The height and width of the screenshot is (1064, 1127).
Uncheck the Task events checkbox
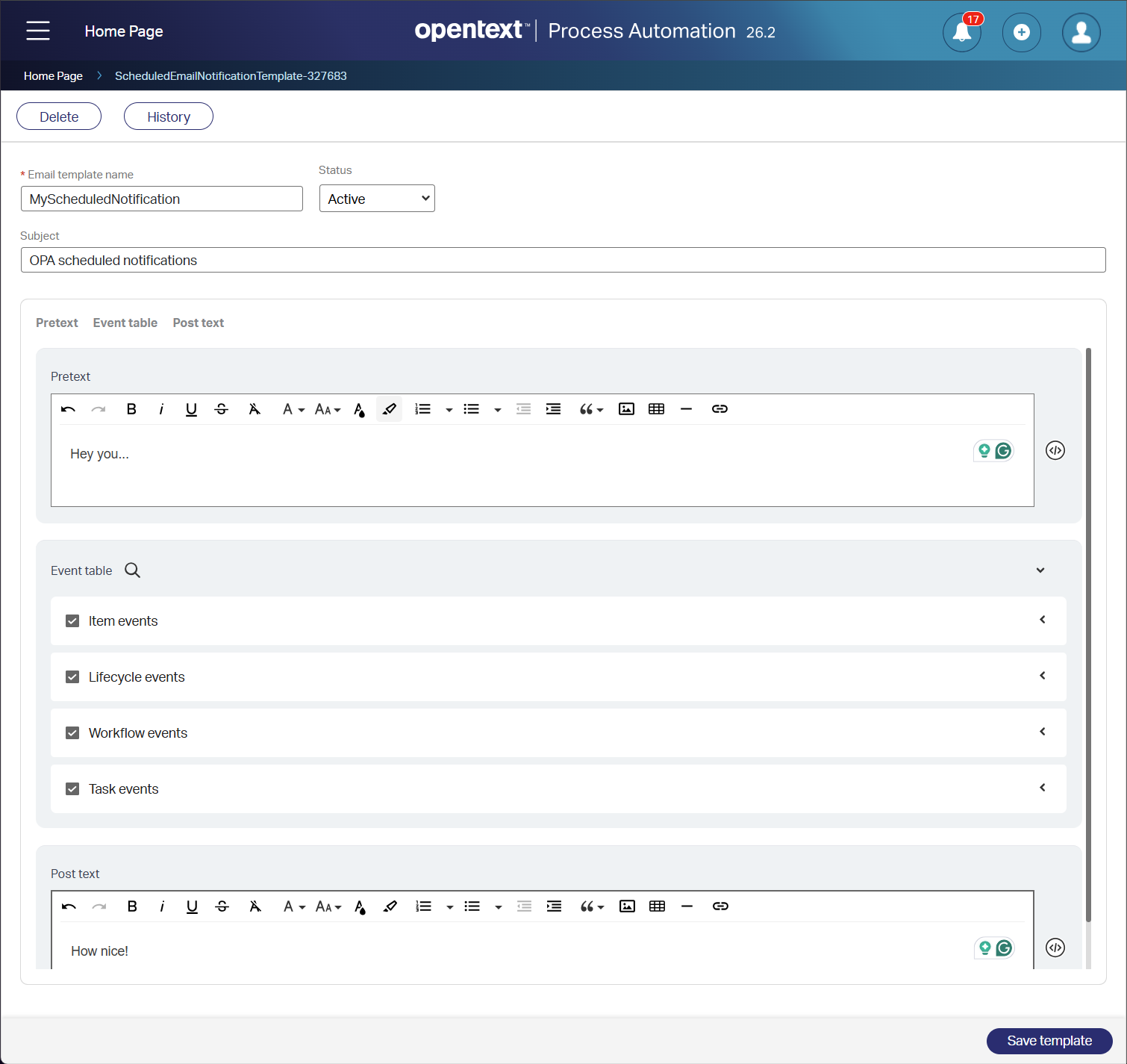click(x=72, y=789)
